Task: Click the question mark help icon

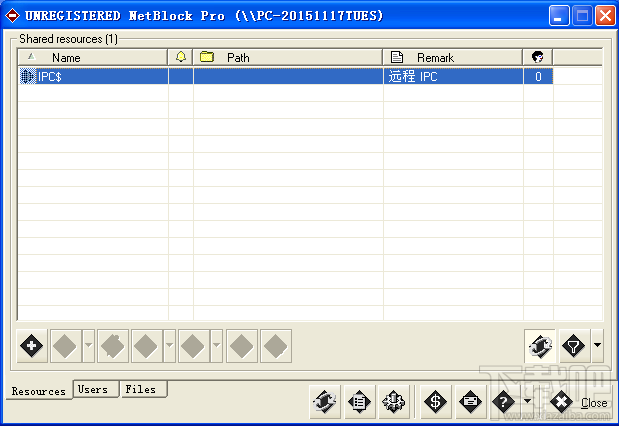Action: point(503,402)
